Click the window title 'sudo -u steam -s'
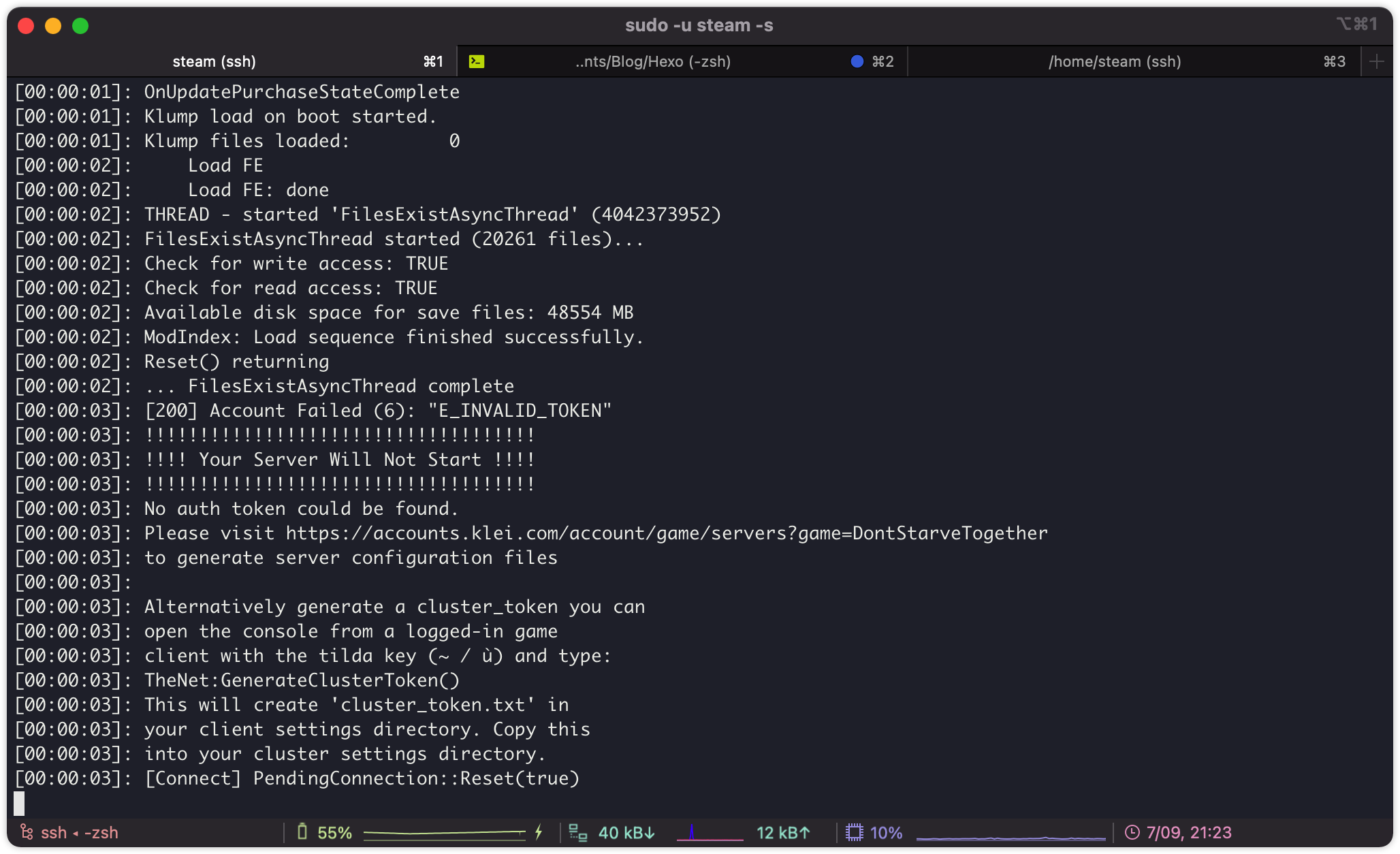1400x854 pixels. (699, 25)
